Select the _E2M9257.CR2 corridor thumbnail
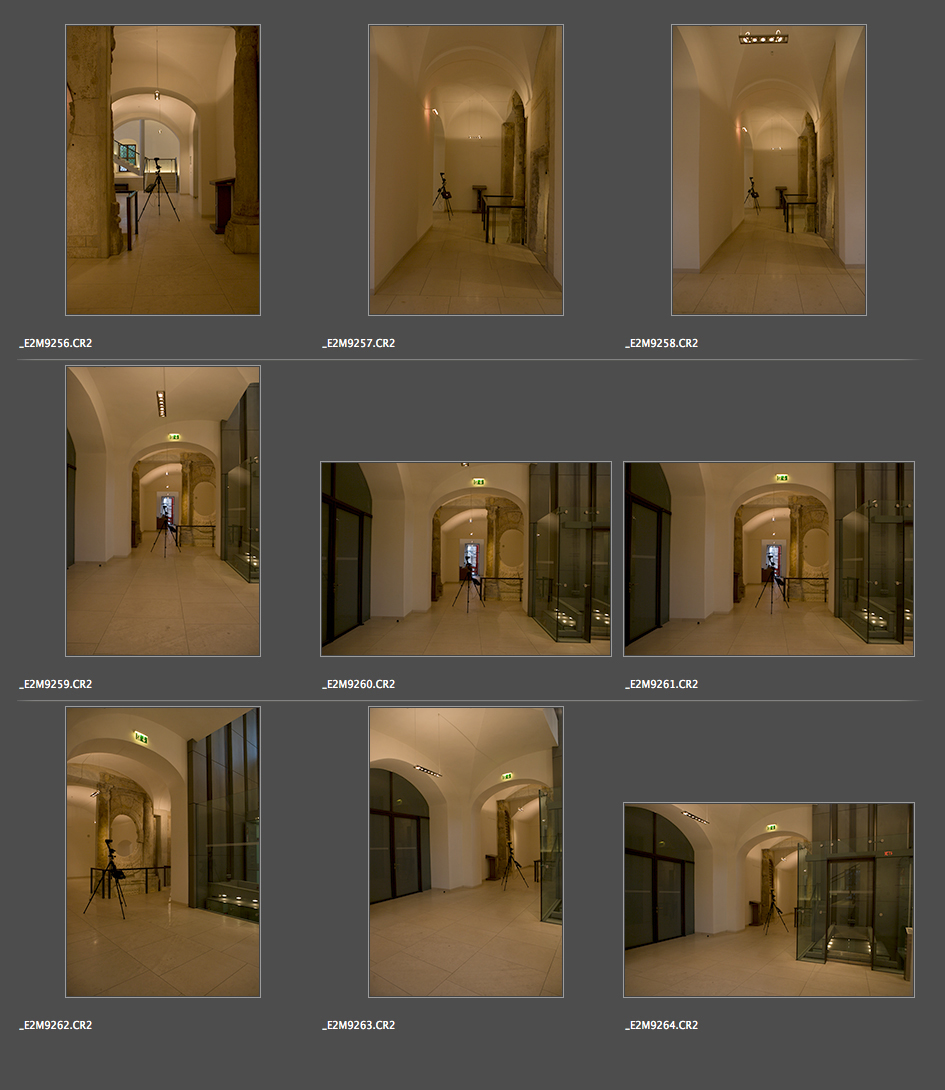Screen dimensions: 945x1090 click(x=466, y=170)
